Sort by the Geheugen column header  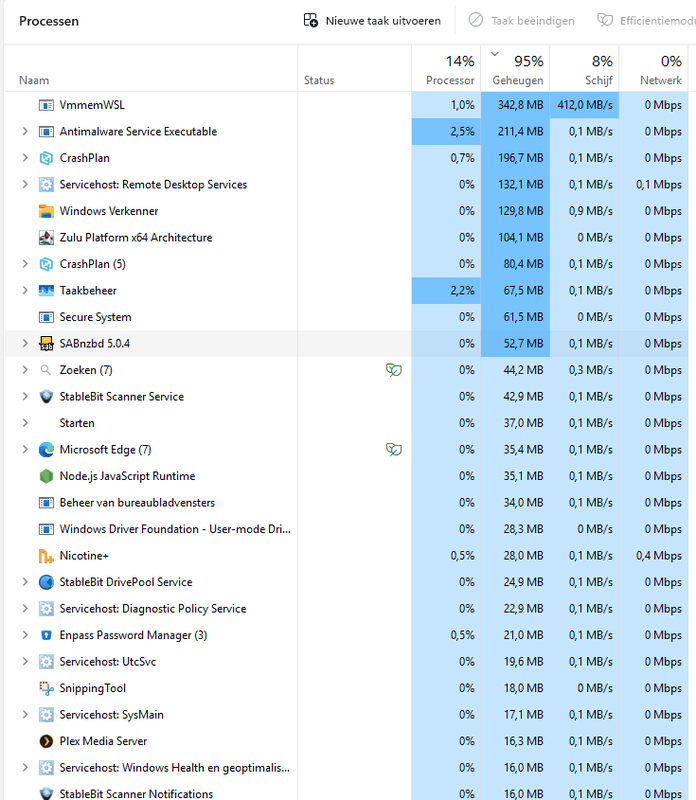tap(515, 69)
